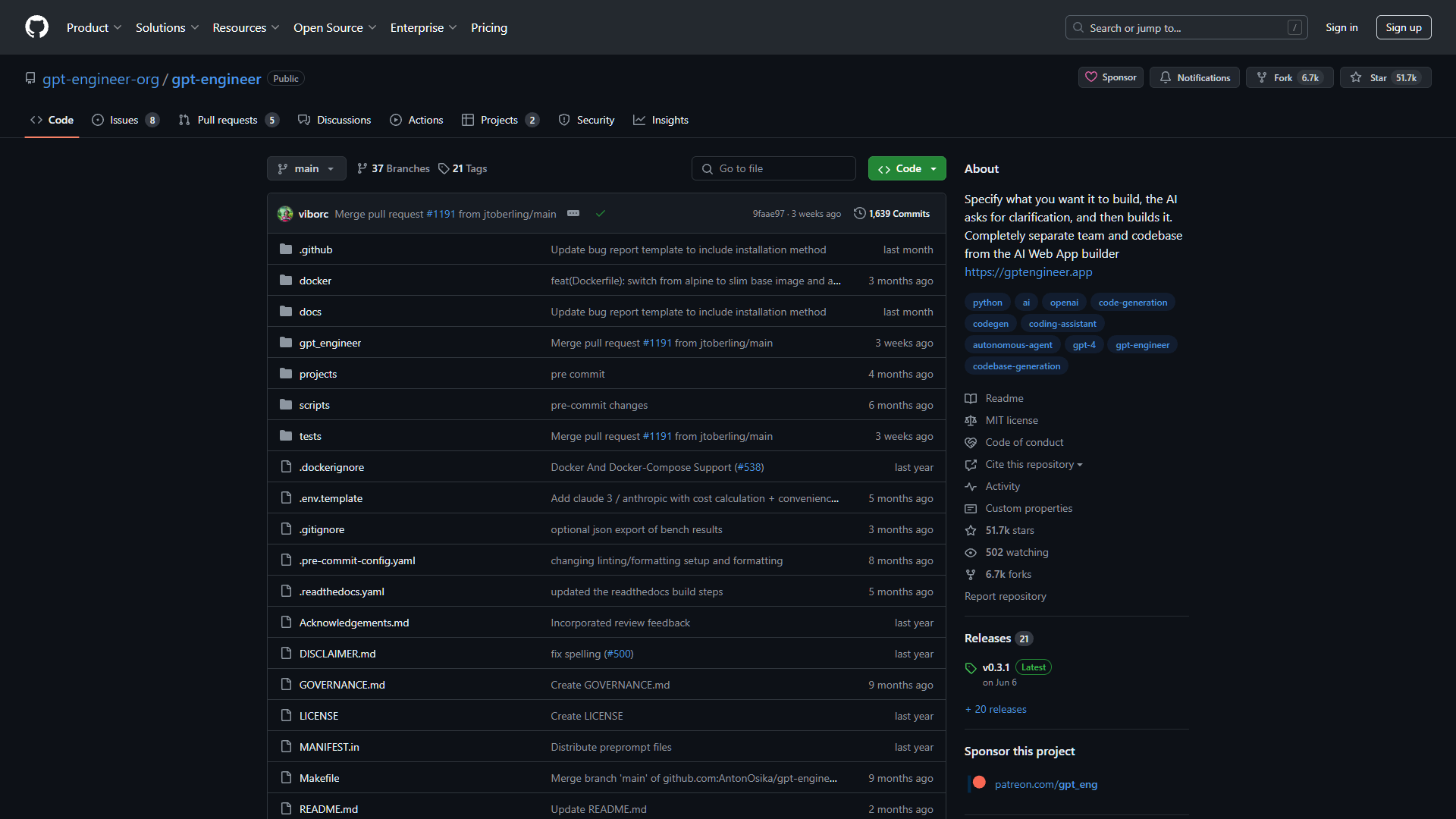The width and height of the screenshot is (1456, 819).
Task: Click the green commit status check
Action: [601, 213]
